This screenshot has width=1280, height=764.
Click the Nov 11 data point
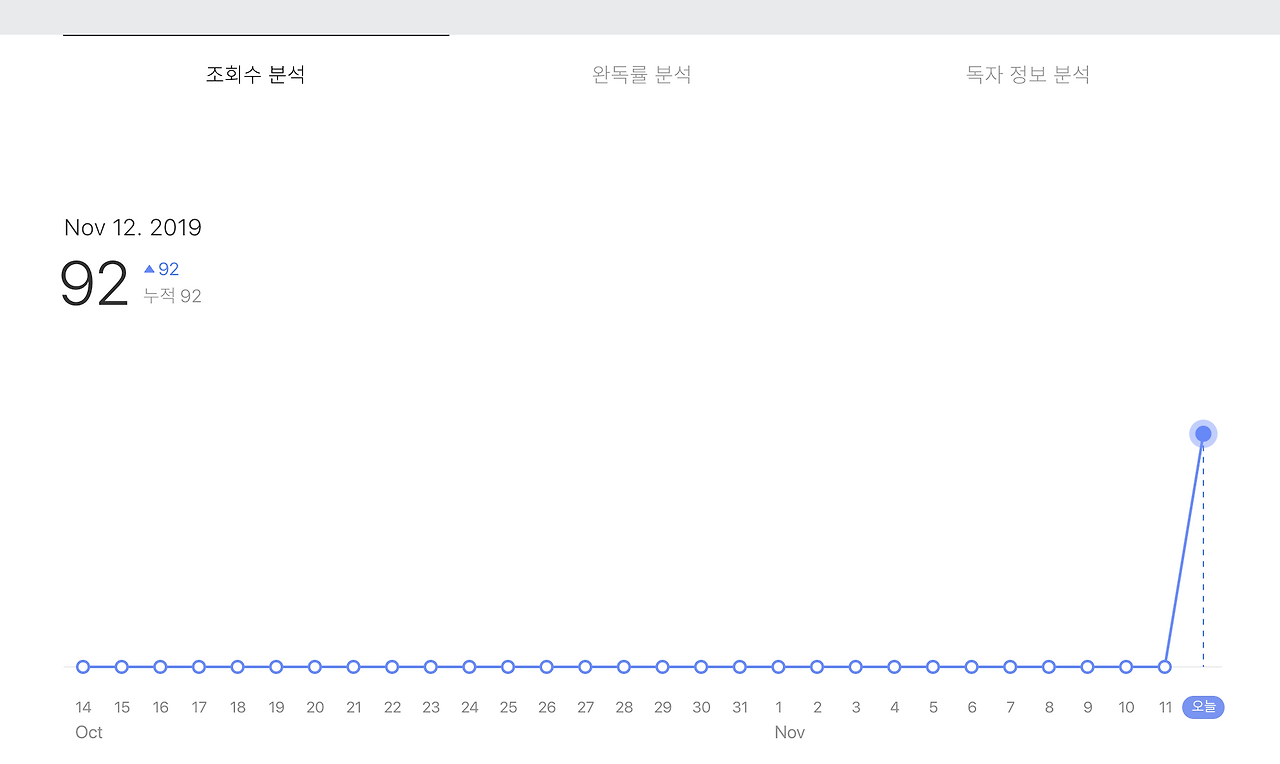coord(1165,666)
